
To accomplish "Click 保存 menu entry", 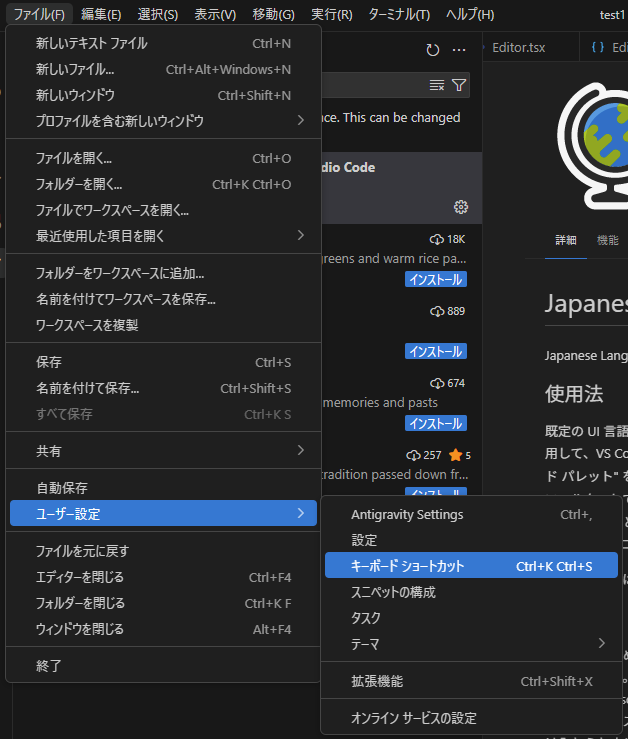I will (x=163, y=362).
